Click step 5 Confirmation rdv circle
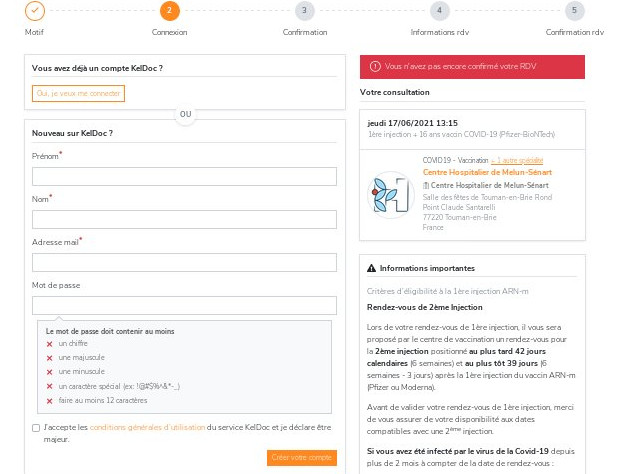 (x=575, y=10)
